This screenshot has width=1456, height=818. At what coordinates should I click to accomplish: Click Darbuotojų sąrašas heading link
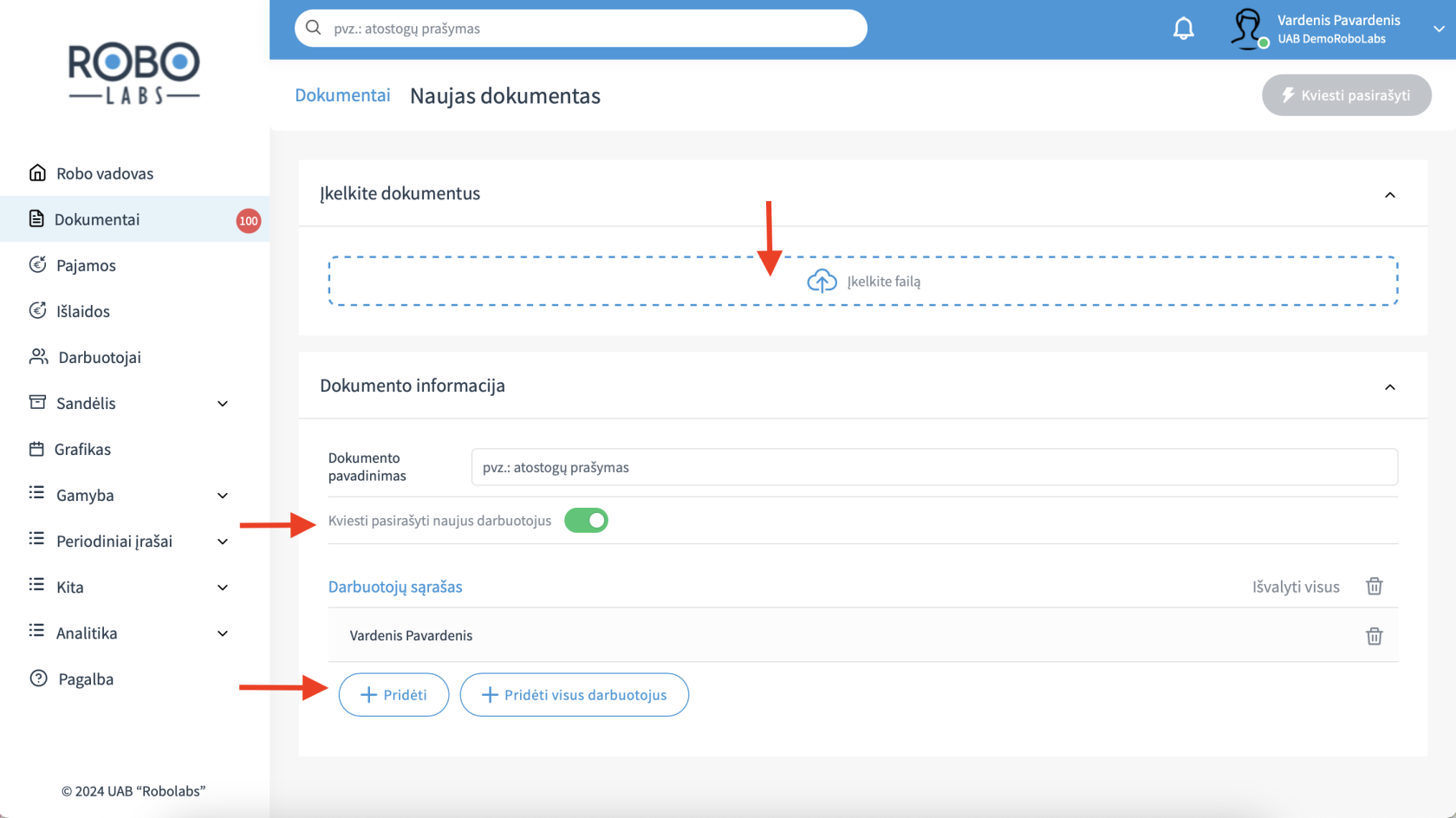pos(395,587)
